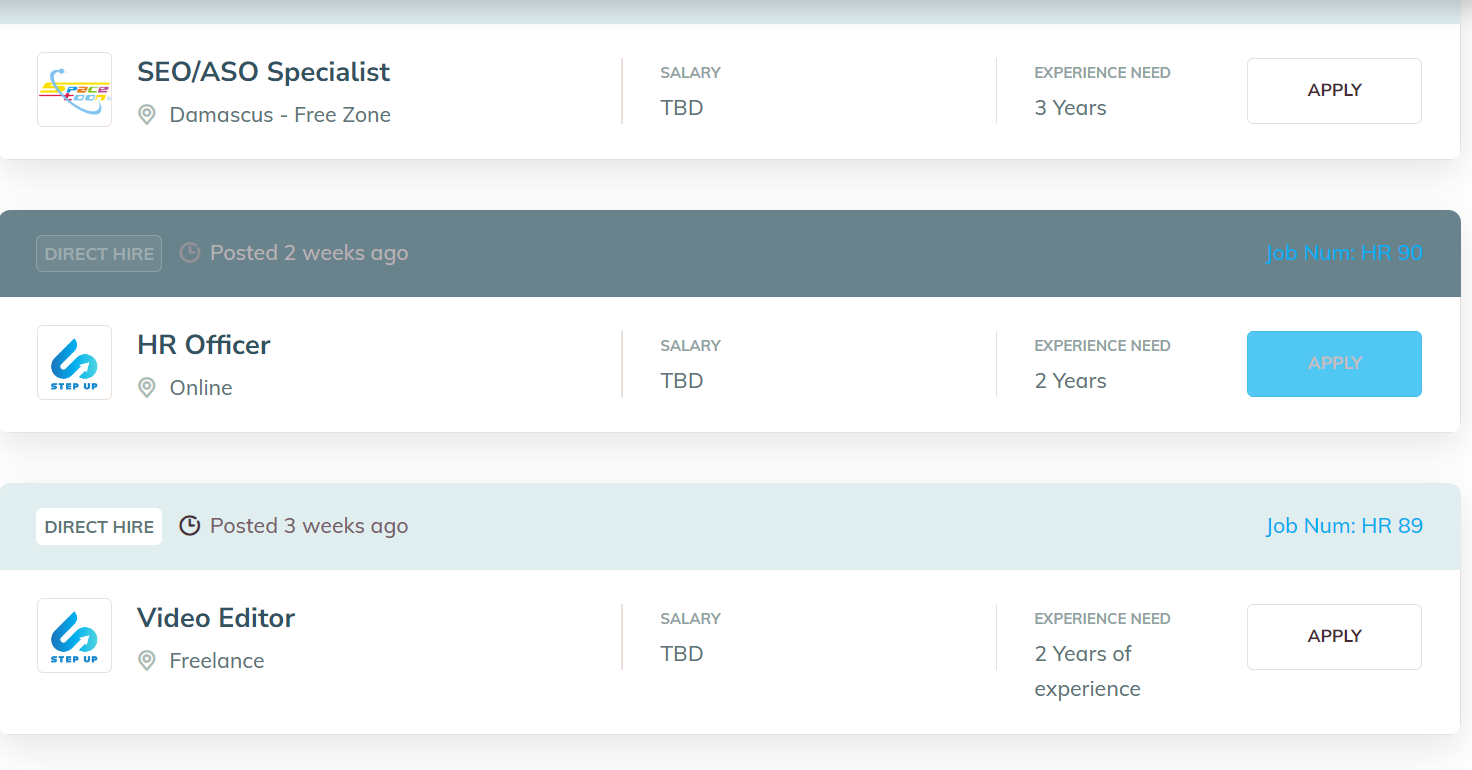Click the Step Up logo beside HR Officer
The height and width of the screenshot is (770, 1472).
click(x=74, y=362)
